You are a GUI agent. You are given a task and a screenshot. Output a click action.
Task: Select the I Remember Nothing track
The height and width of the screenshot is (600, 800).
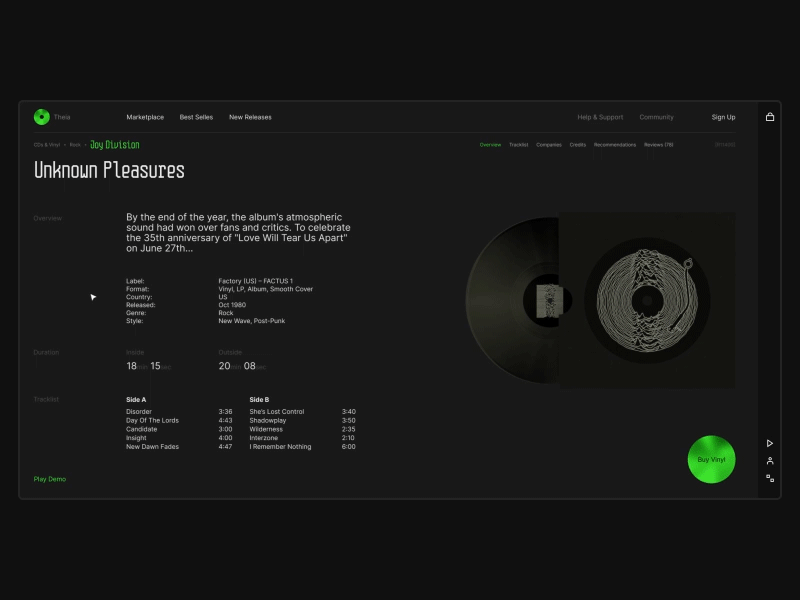click(280, 446)
